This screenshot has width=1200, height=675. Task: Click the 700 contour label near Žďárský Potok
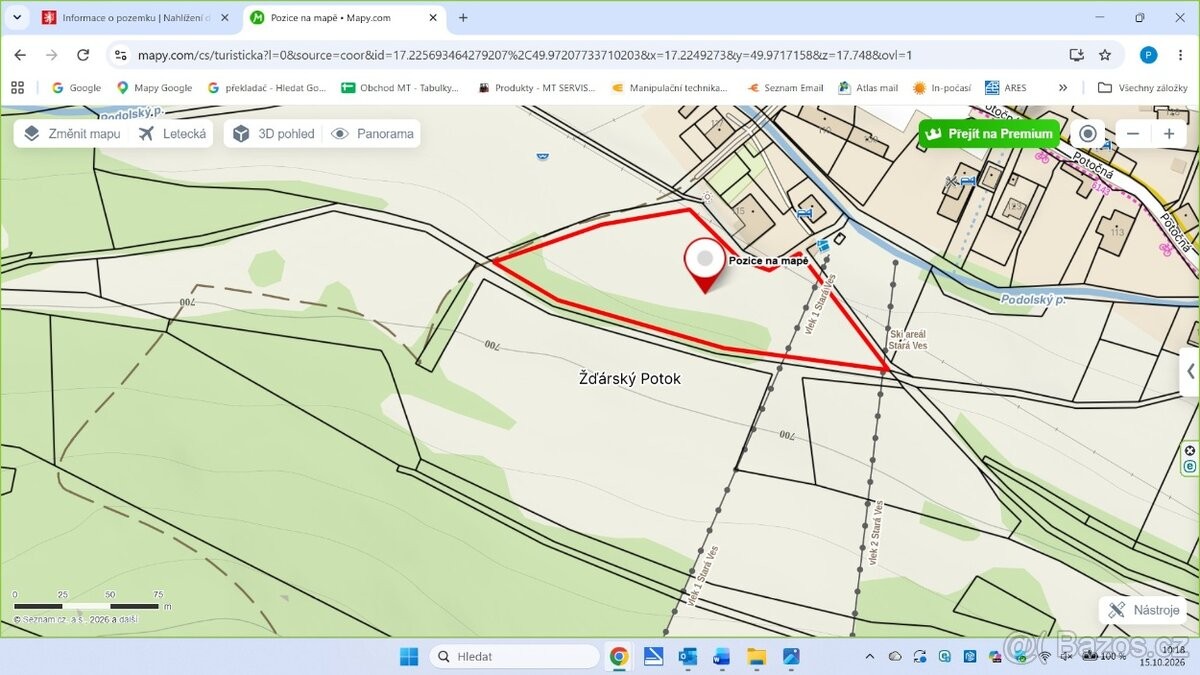click(491, 345)
